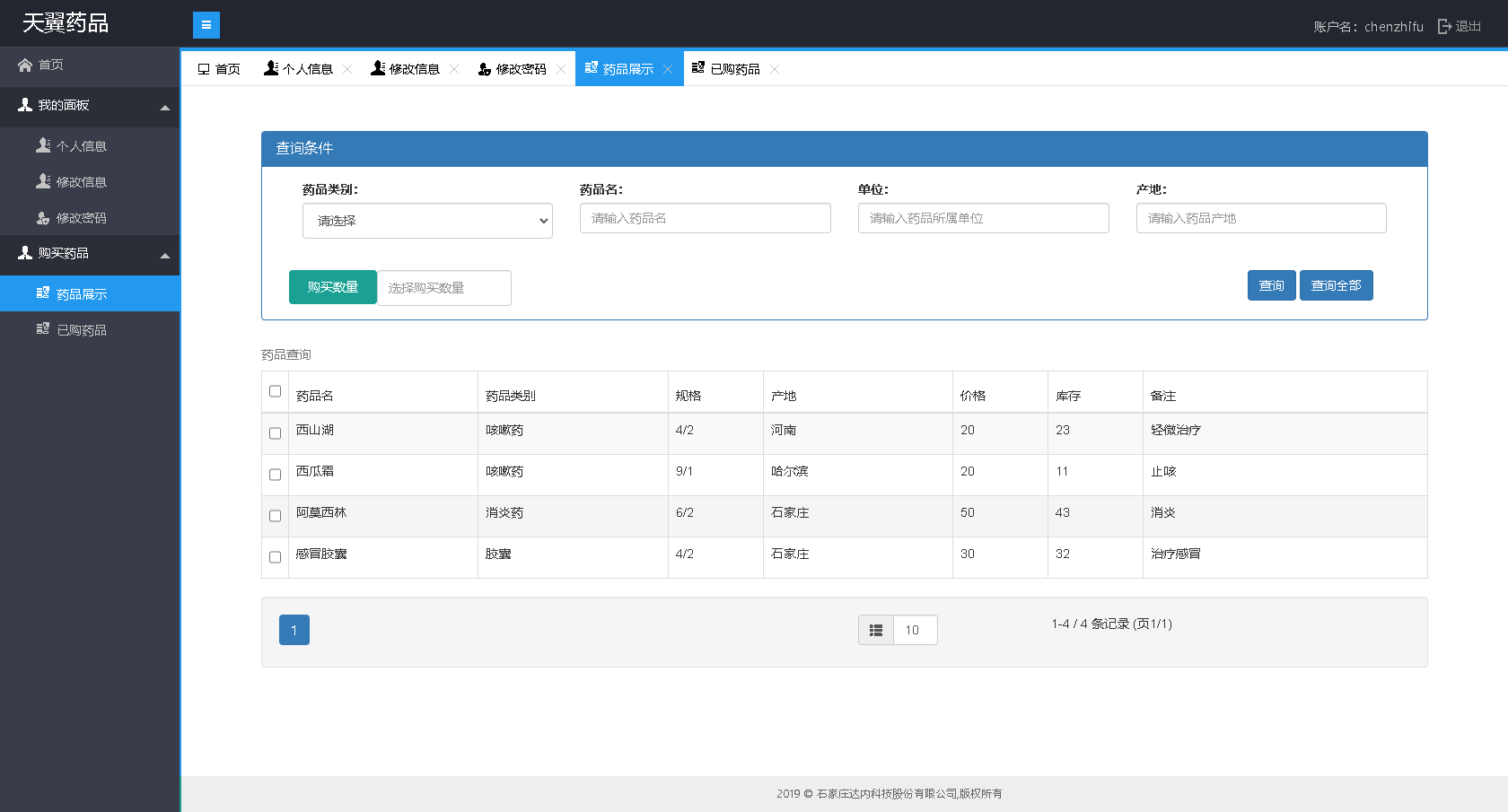Click the 修改密码 sidebar icon

point(43,217)
